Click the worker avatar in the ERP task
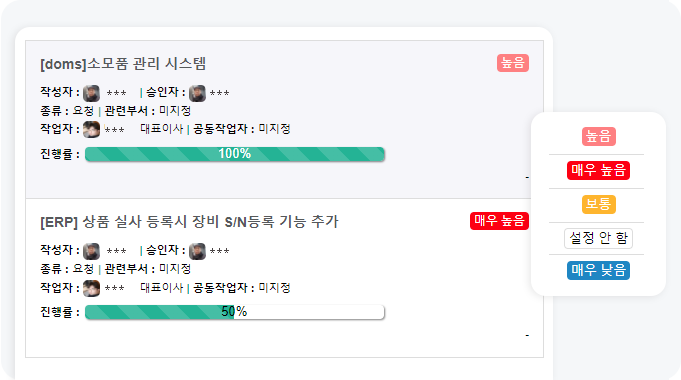The height and width of the screenshot is (380, 681). (x=91, y=288)
